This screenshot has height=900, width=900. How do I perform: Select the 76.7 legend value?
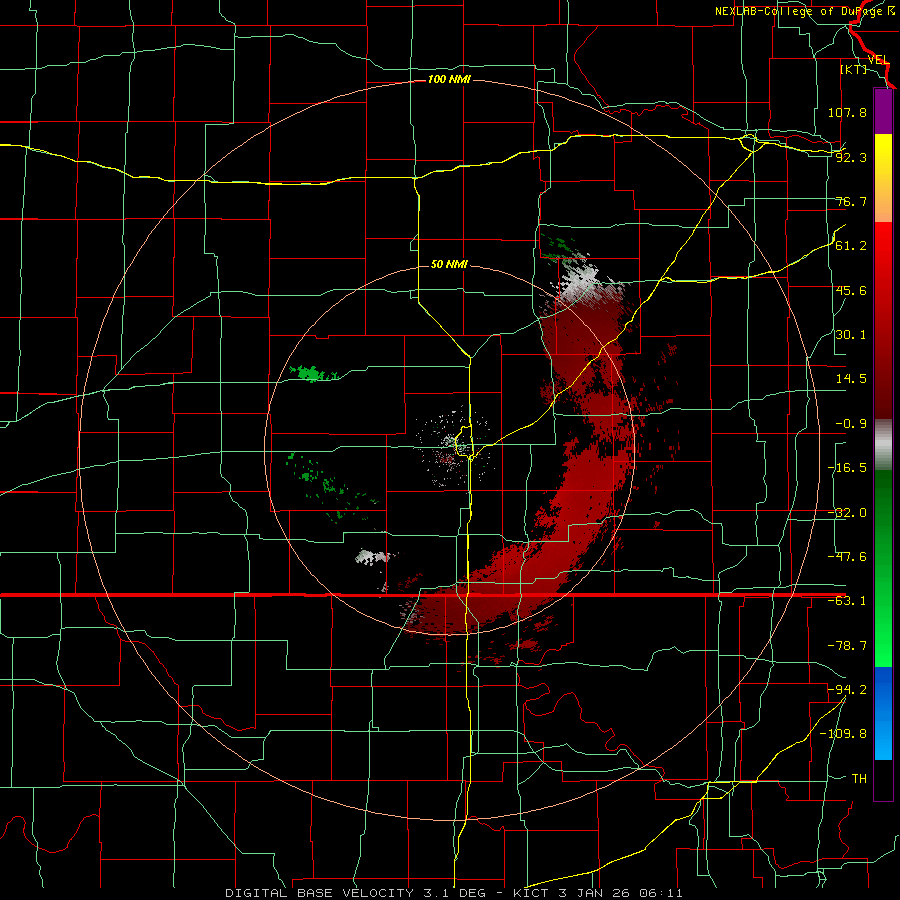click(x=851, y=201)
